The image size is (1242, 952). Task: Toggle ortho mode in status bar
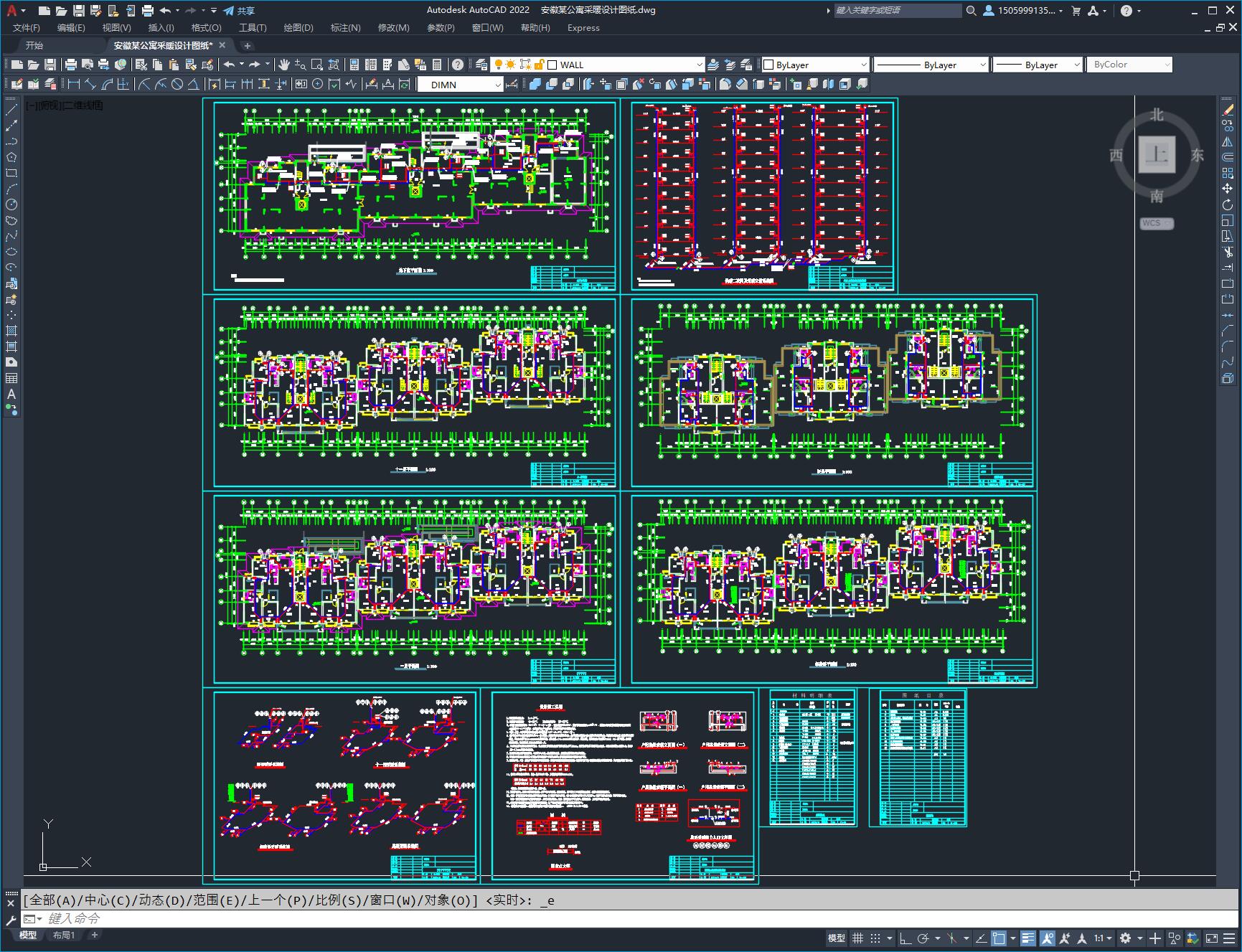pos(905,938)
